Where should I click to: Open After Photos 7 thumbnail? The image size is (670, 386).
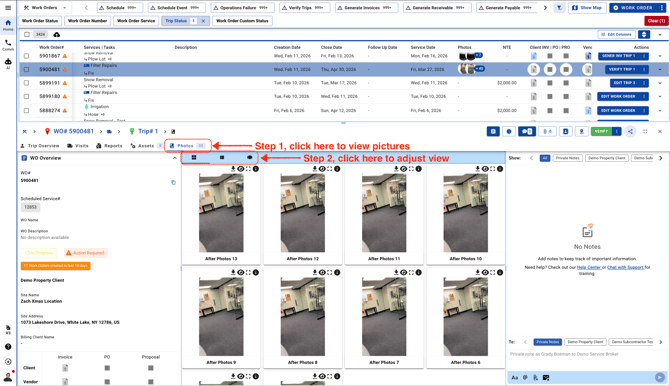[384, 316]
